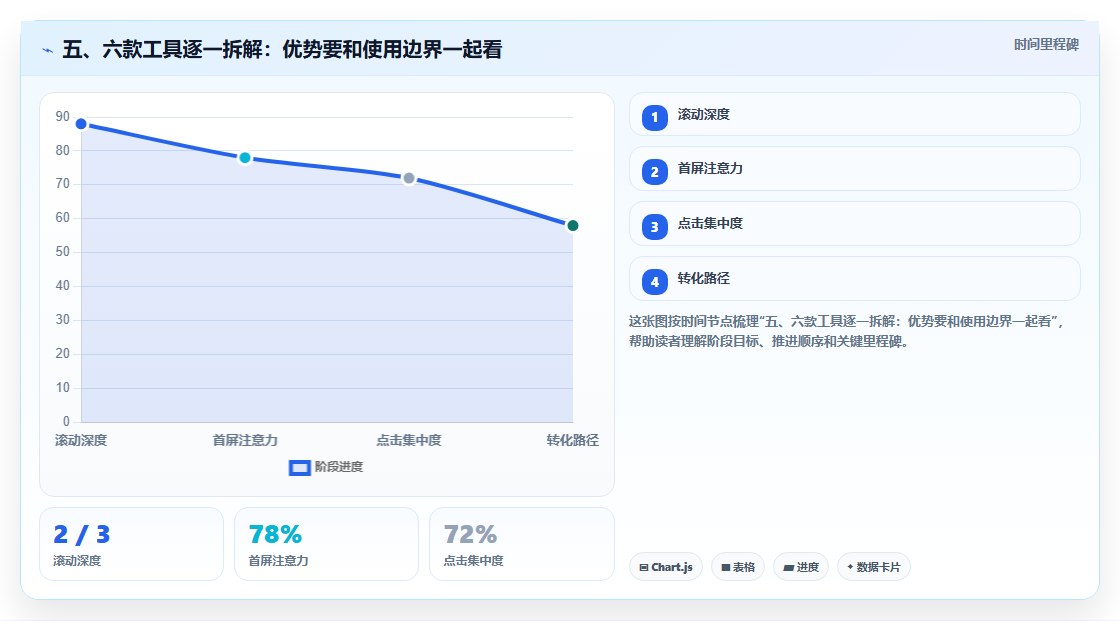Click the numbered badge 3 for 点击集中度

pos(654,227)
